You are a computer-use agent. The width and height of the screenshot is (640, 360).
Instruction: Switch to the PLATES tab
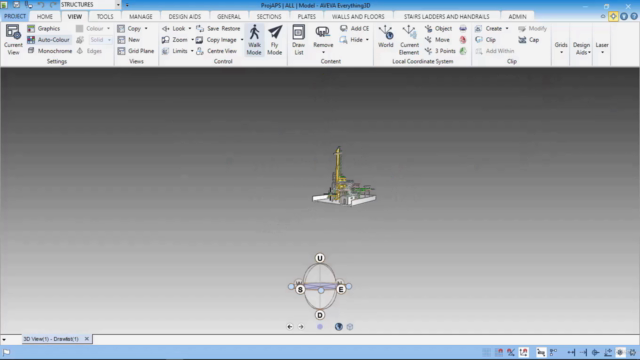pos(307,16)
